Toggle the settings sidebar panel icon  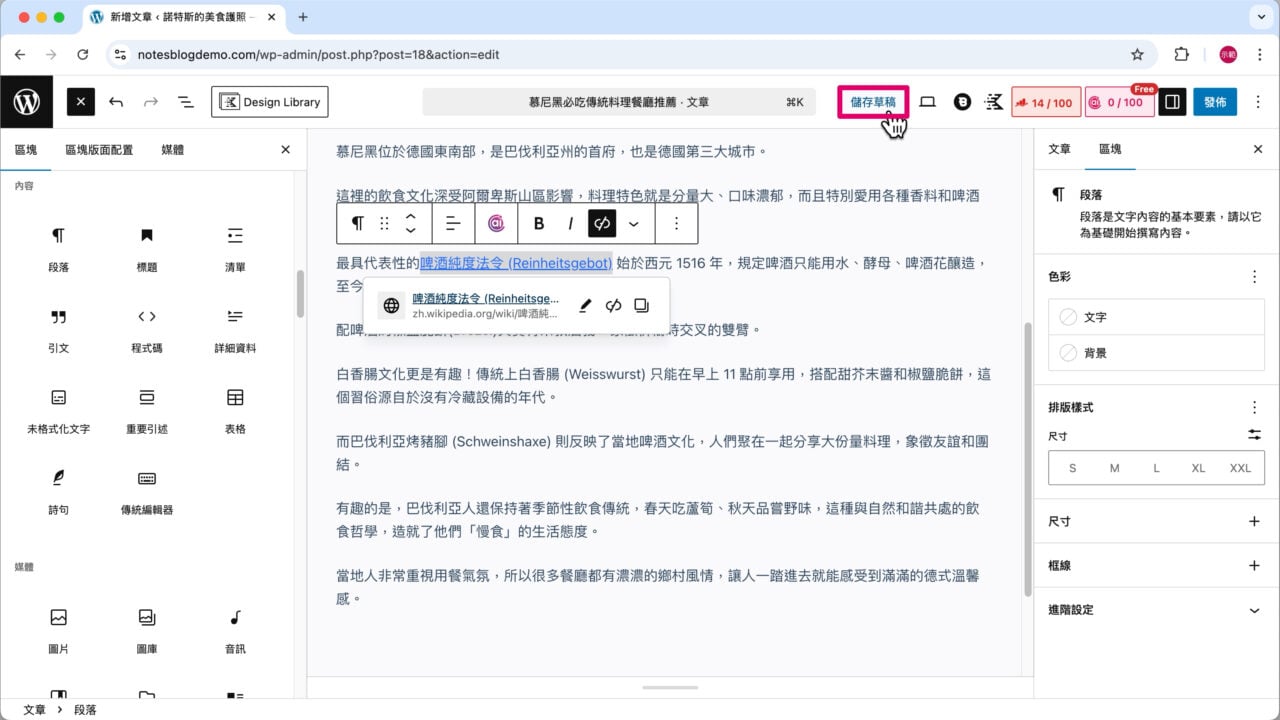(x=1171, y=101)
